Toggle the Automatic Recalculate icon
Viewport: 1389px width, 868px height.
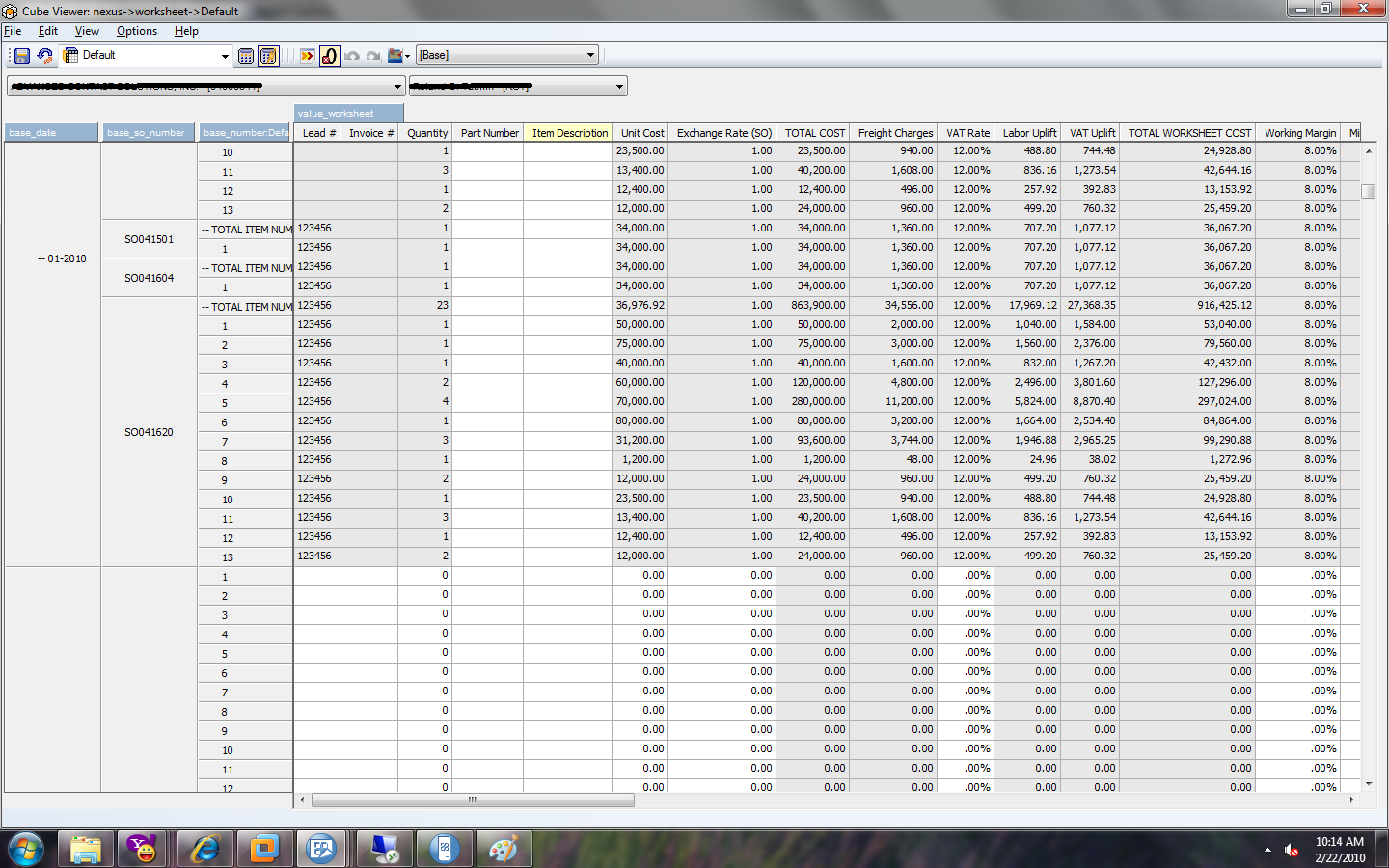269,56
